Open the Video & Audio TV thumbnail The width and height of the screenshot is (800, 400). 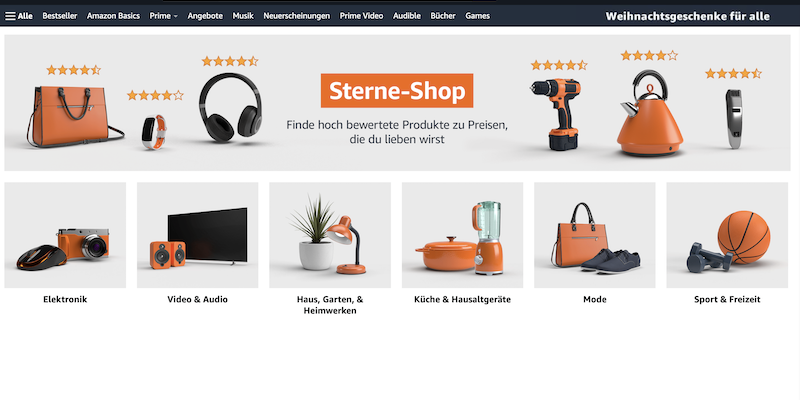(x=197, y=235)
